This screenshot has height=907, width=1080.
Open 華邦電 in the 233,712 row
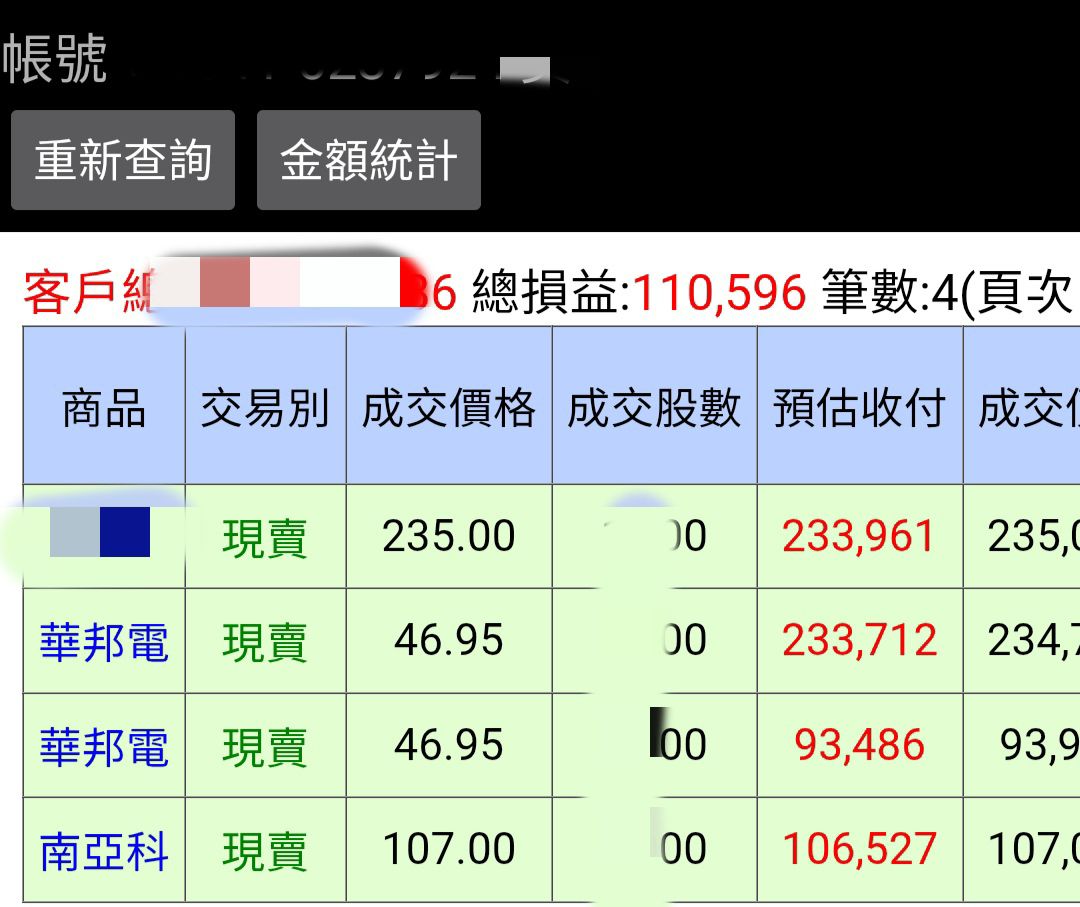click(x=104, y=641)
